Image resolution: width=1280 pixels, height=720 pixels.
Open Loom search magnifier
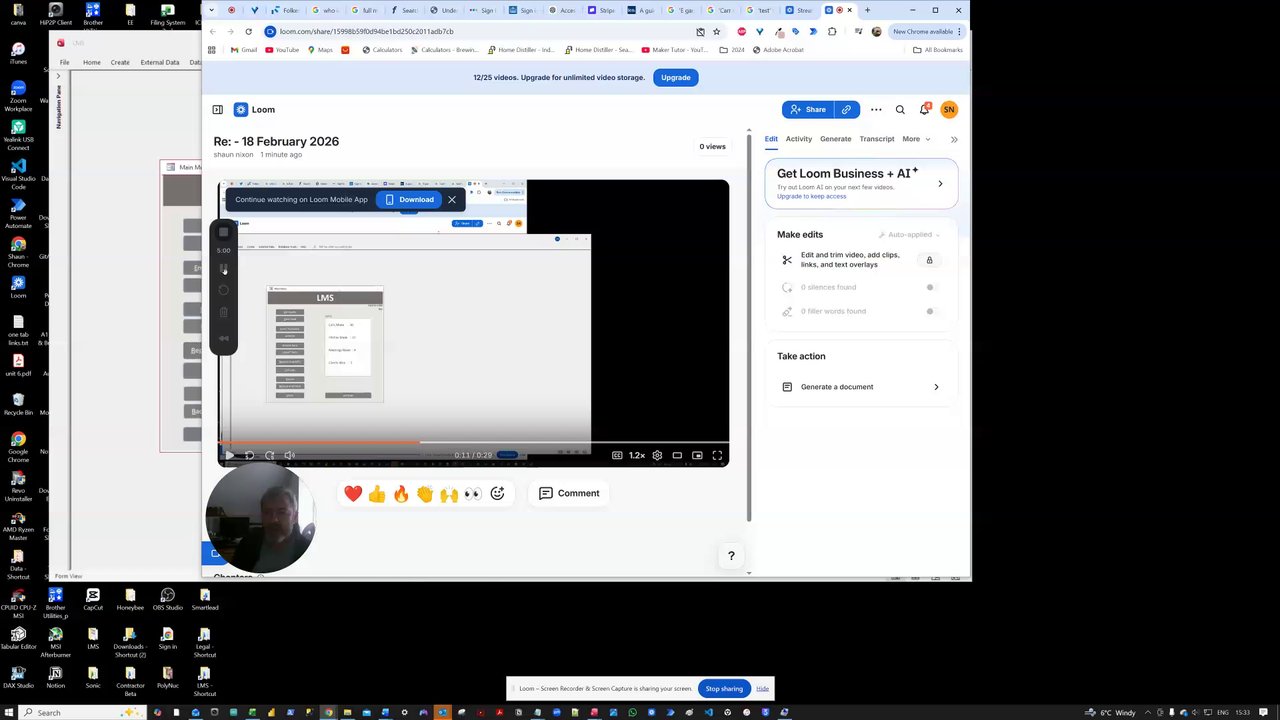point(900,110)
